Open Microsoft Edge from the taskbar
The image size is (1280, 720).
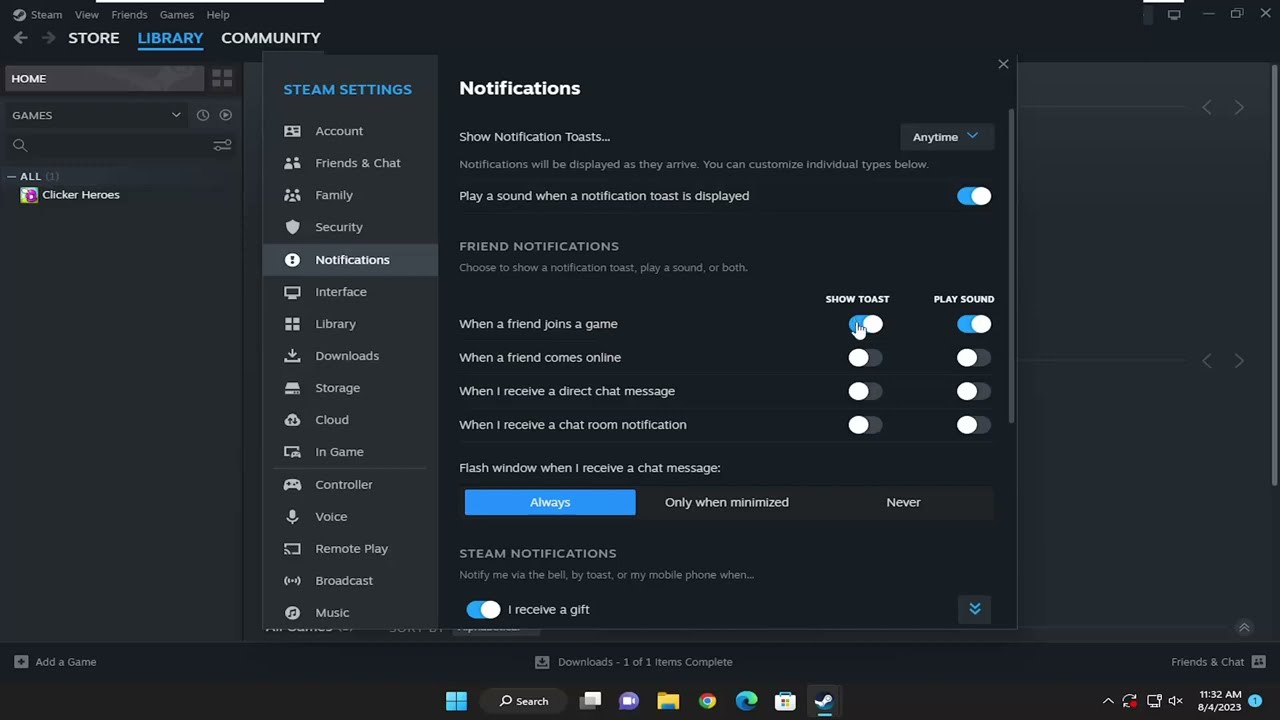(x=746, y=701)
